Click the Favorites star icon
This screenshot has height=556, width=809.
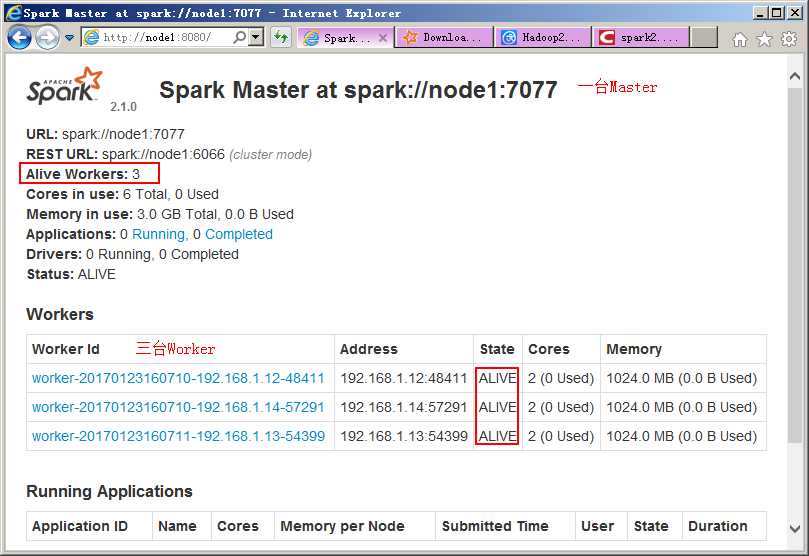coord(765,39)
